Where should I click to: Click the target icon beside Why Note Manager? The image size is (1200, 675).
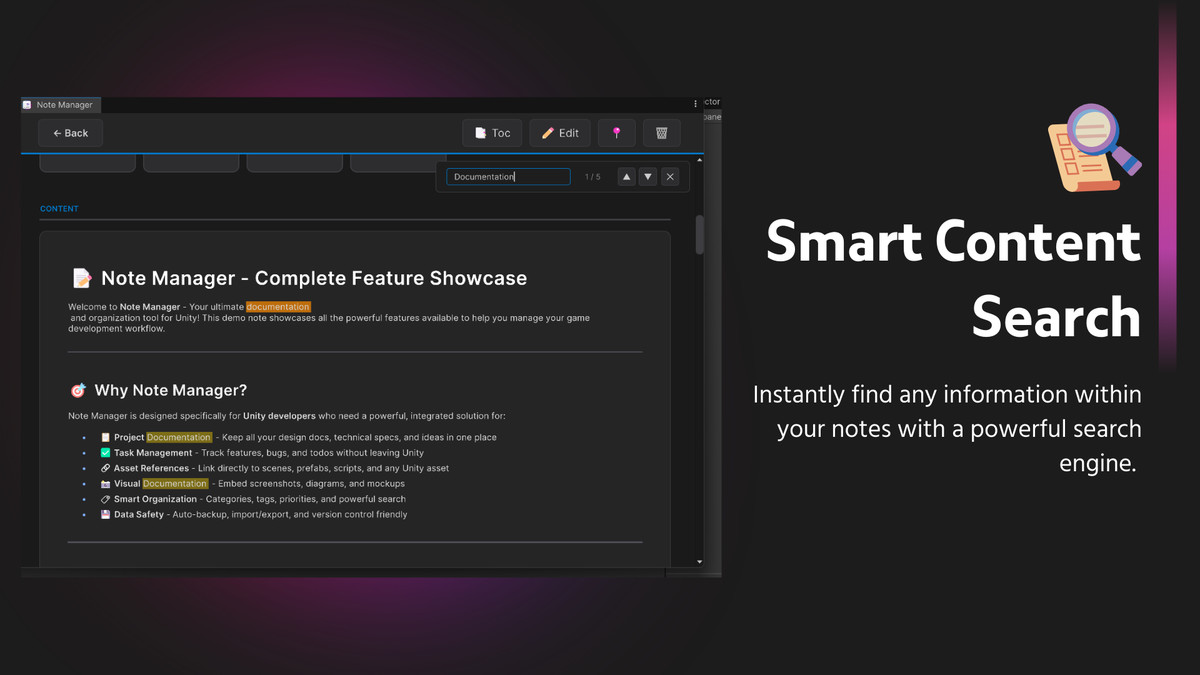point(78,390)
